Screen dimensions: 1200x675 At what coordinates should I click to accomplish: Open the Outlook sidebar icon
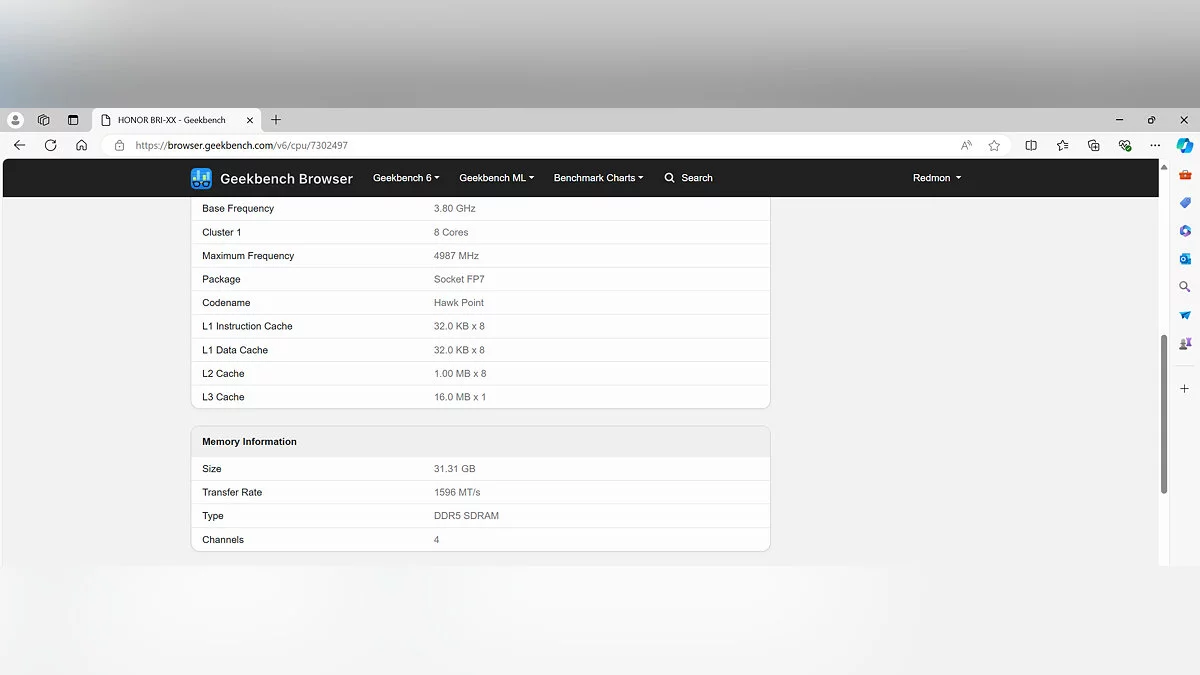point(1185,259)
